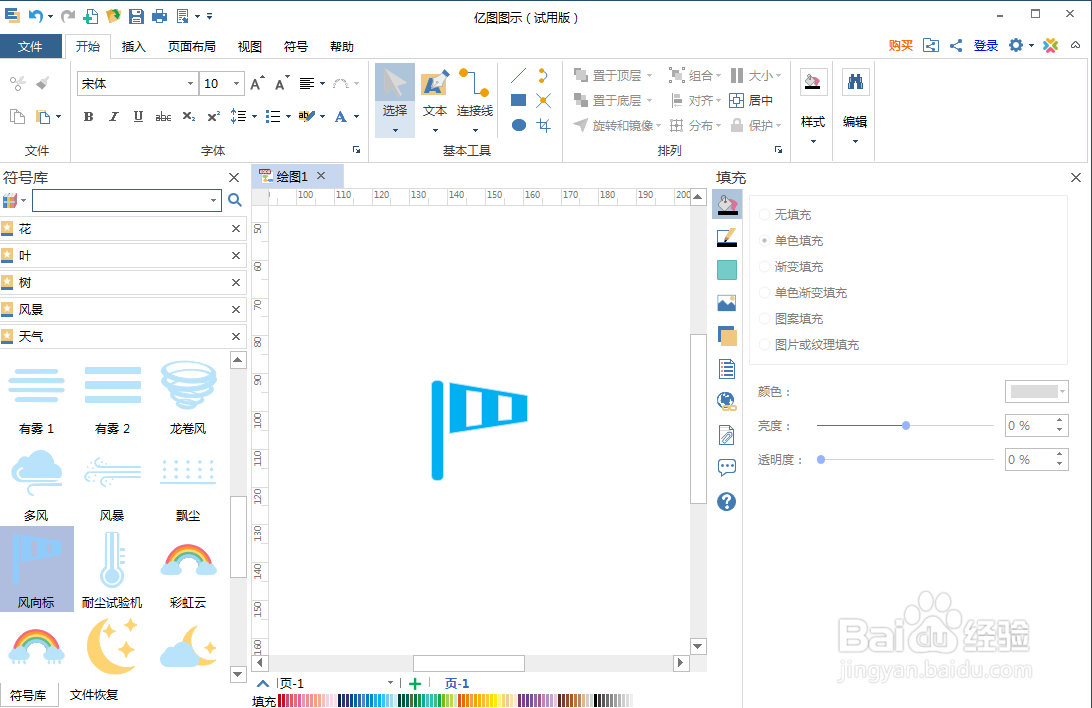This screenshot has width=1092, height=708.
Task: Open the 页-1 page selector dropdown
Action: (390, 683)
